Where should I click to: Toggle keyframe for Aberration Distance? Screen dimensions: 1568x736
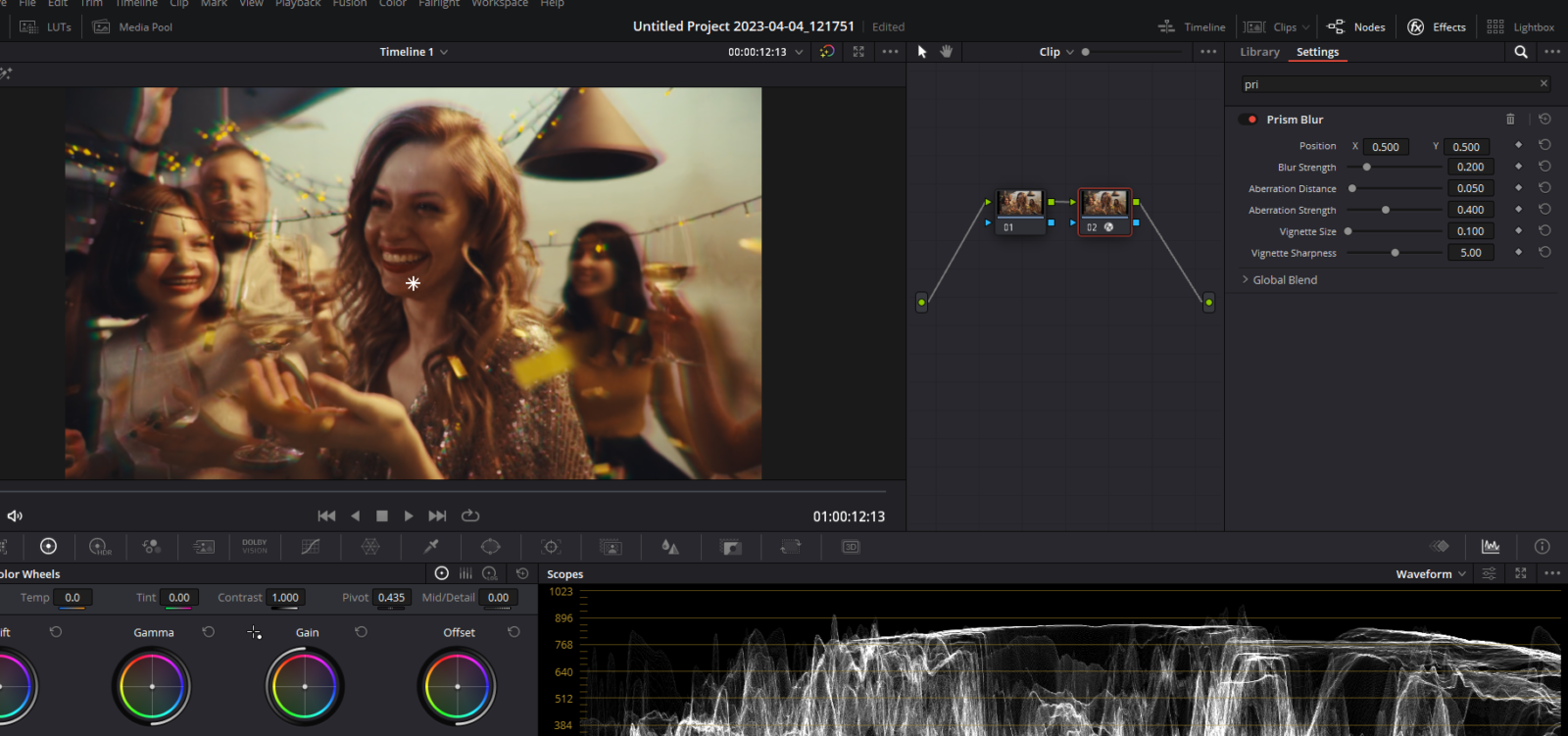pos(1518,188)
